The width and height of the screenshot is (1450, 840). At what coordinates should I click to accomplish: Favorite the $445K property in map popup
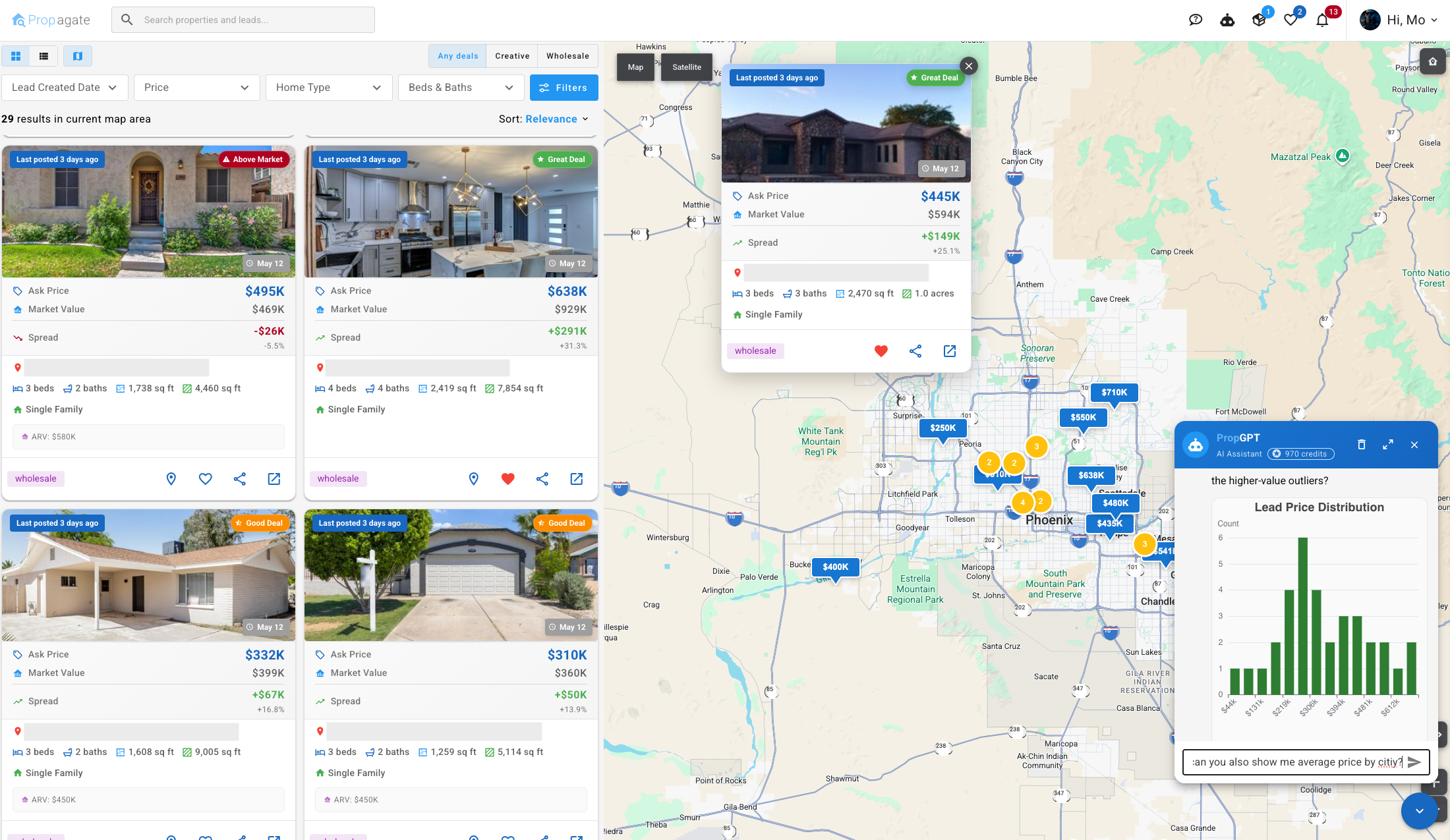pyautogui.click(x=881, y=351)
